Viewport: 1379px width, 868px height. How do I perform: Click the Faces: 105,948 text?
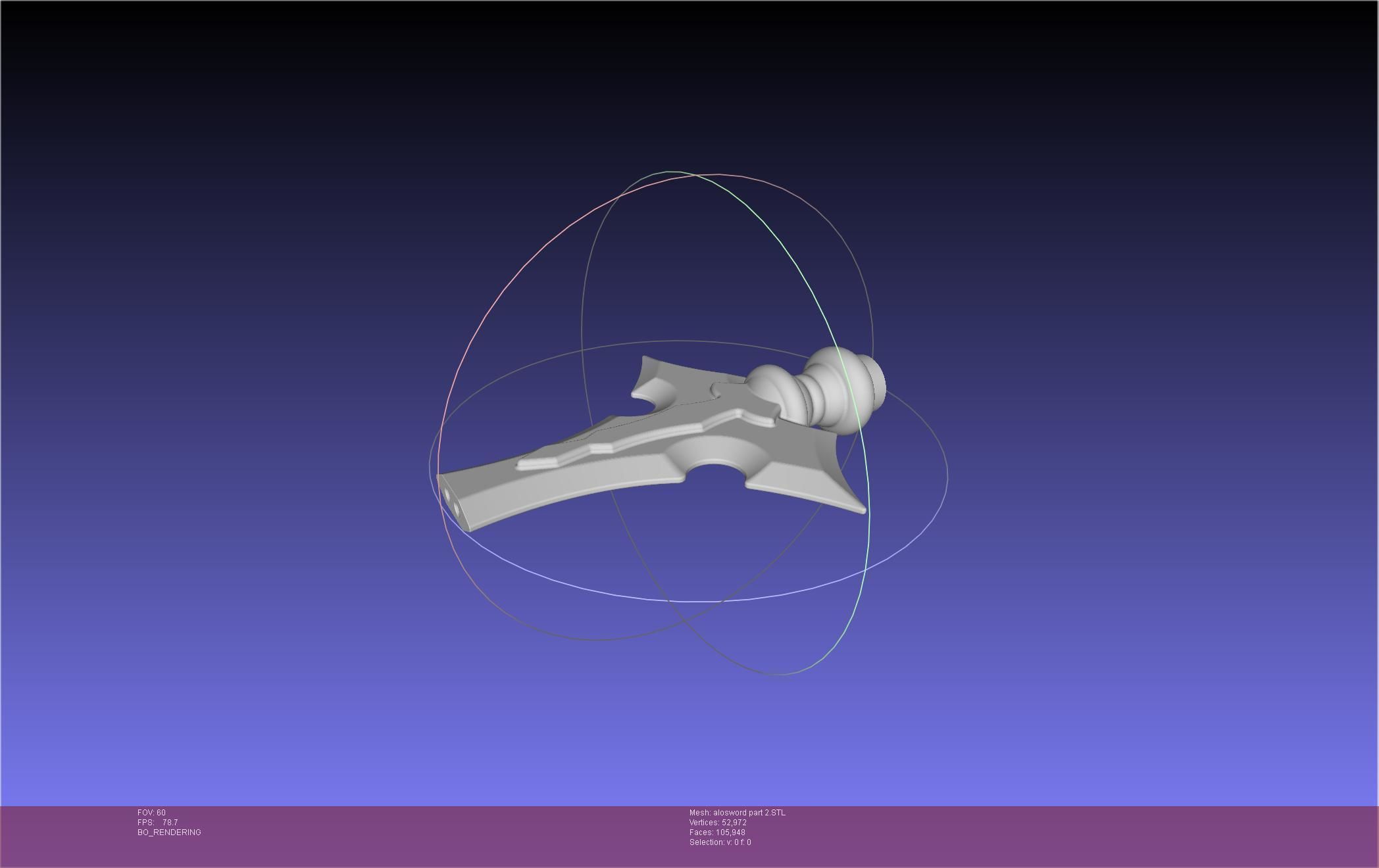(717, 832)
